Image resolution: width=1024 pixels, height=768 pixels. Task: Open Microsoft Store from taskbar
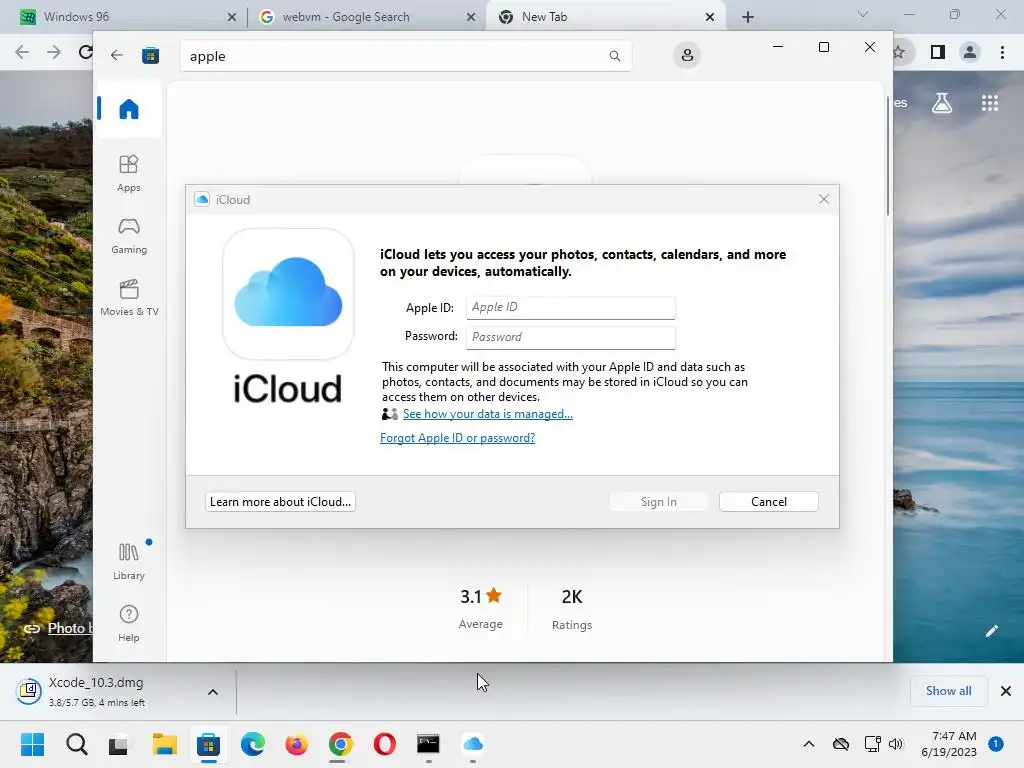click(x=208, y=744)
